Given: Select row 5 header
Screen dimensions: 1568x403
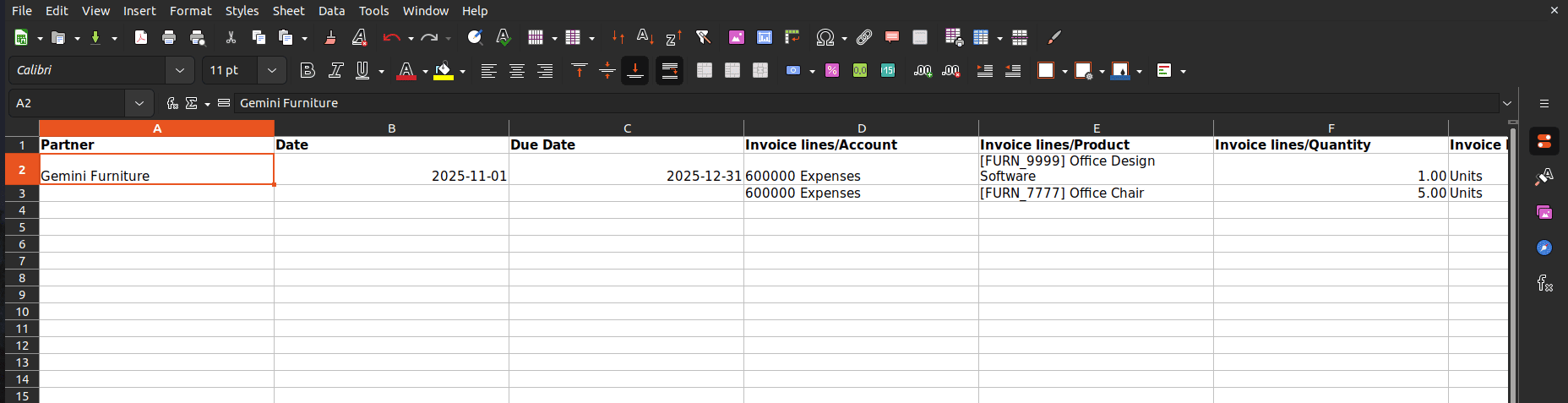Looking at the screenshot, I should tap(22, 227).
